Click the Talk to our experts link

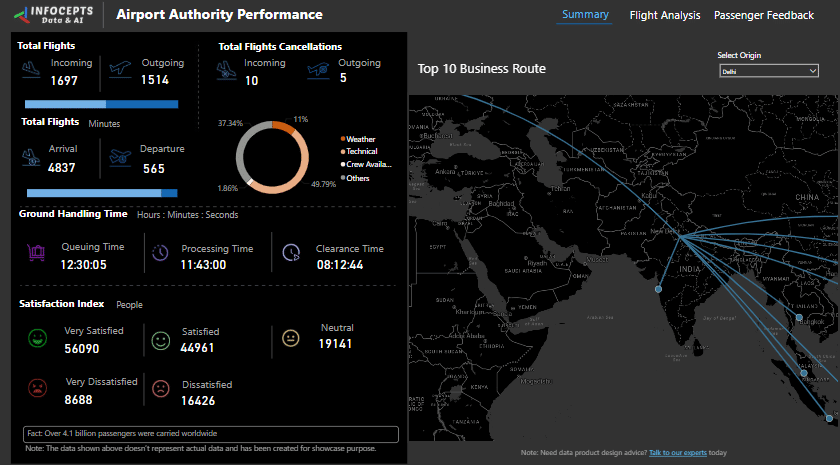click(678, 453)
